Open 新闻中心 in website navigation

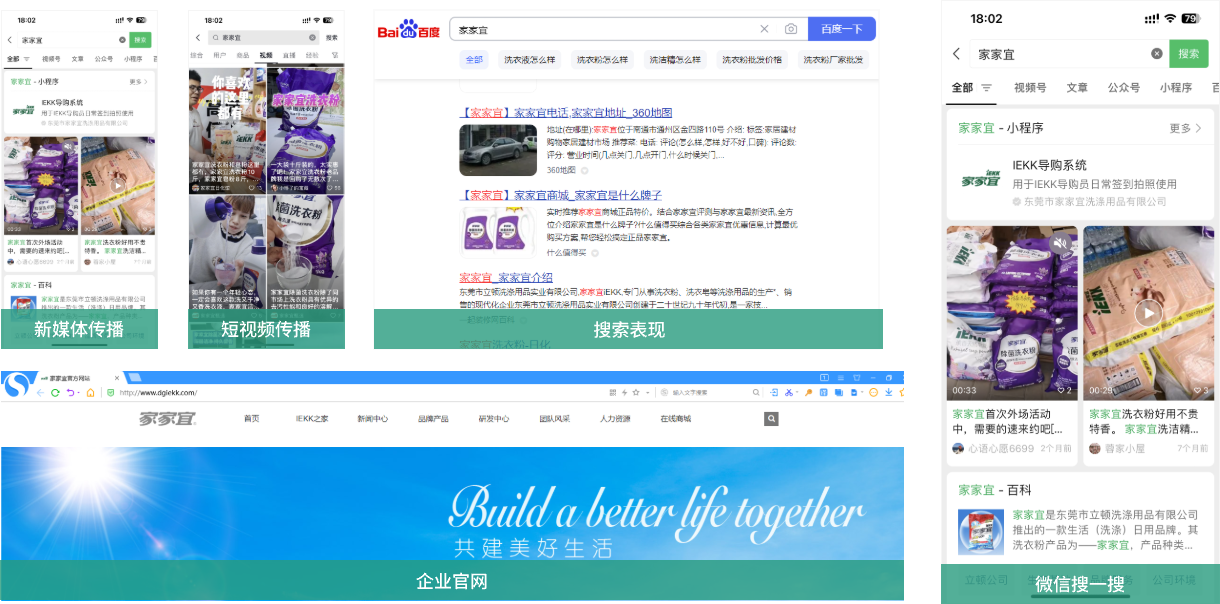click(372, 419)
